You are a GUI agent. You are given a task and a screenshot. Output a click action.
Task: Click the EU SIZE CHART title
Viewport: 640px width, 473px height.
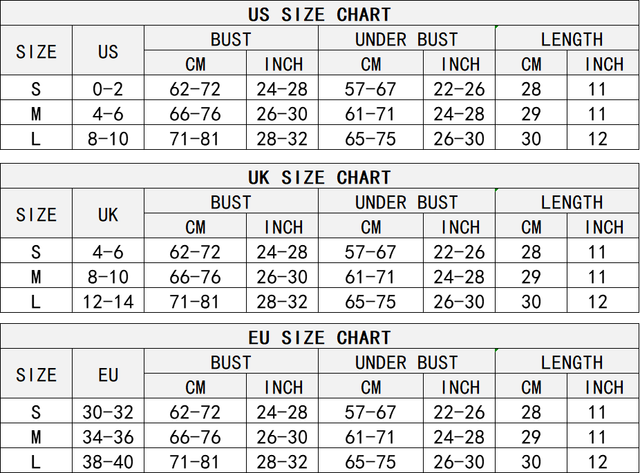[x=319, y=339]
